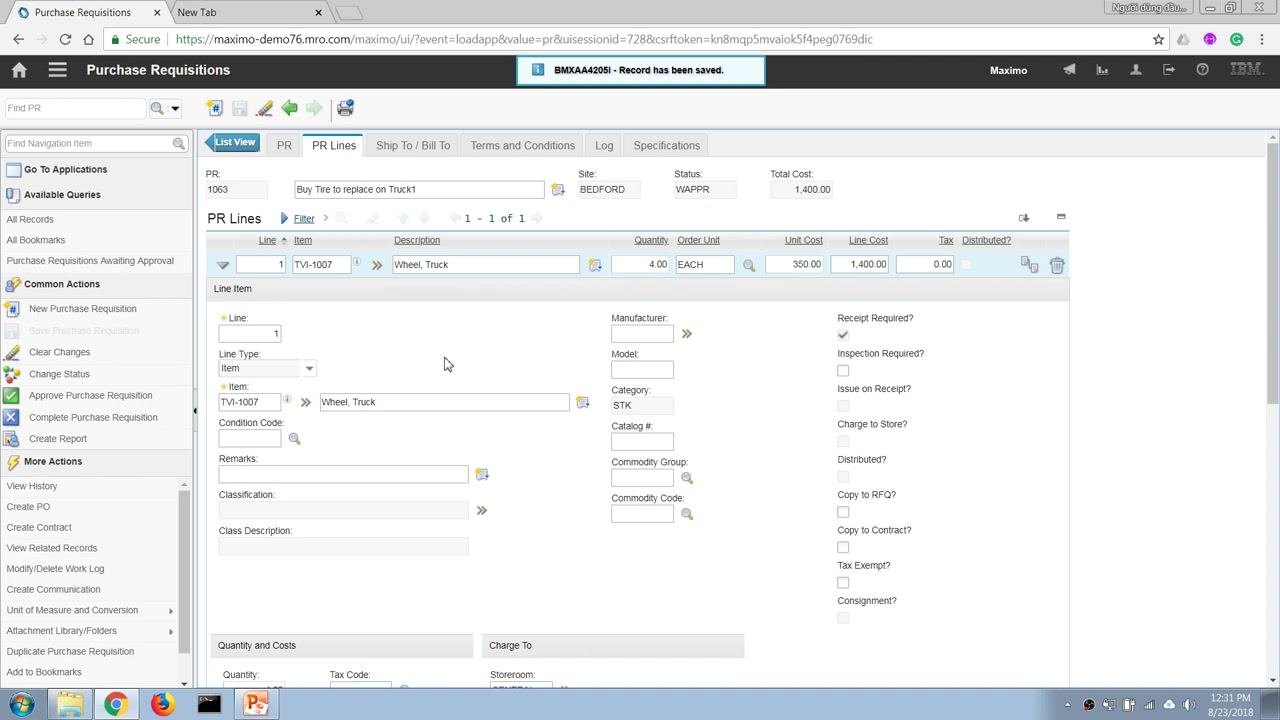Screen dimensions: 1280x720
Task: Click Approve Purchase Requisition action
Action: point(91,396)
